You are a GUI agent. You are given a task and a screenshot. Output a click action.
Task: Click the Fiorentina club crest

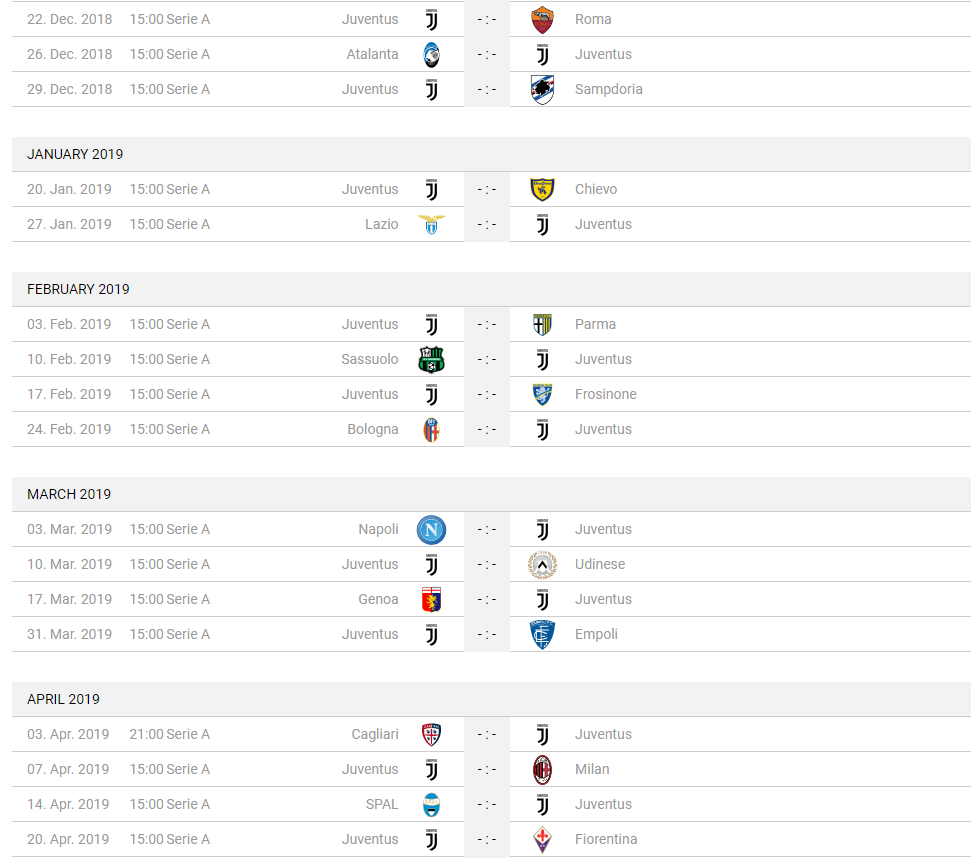[x=542, y=839]
